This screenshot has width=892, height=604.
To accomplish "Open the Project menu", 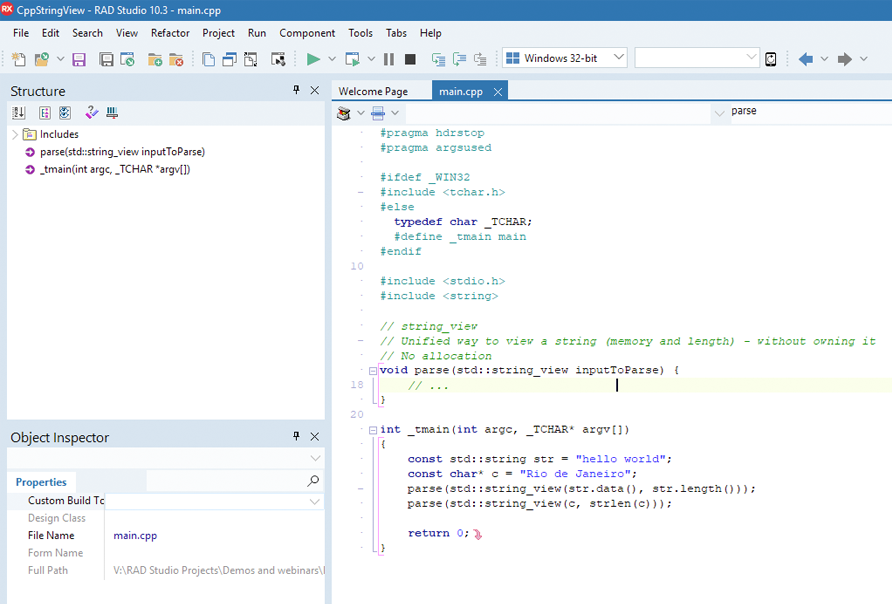I will 218,33.
